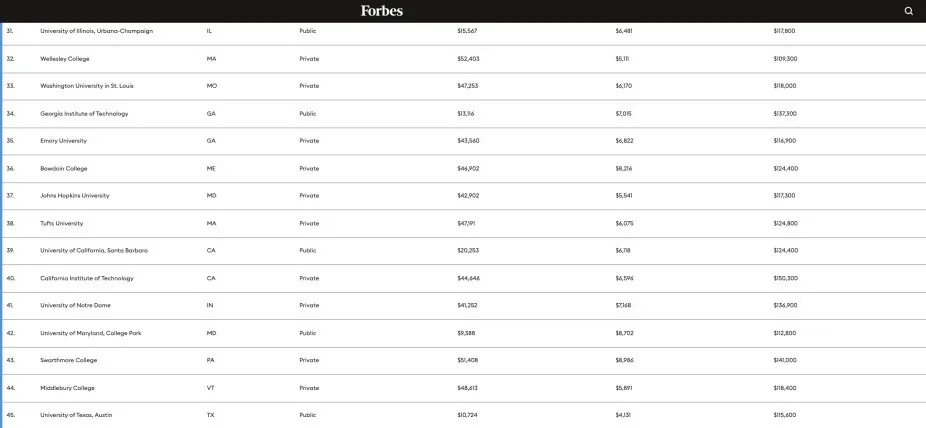Open Bowdoin College entry

tap(64, 168)
